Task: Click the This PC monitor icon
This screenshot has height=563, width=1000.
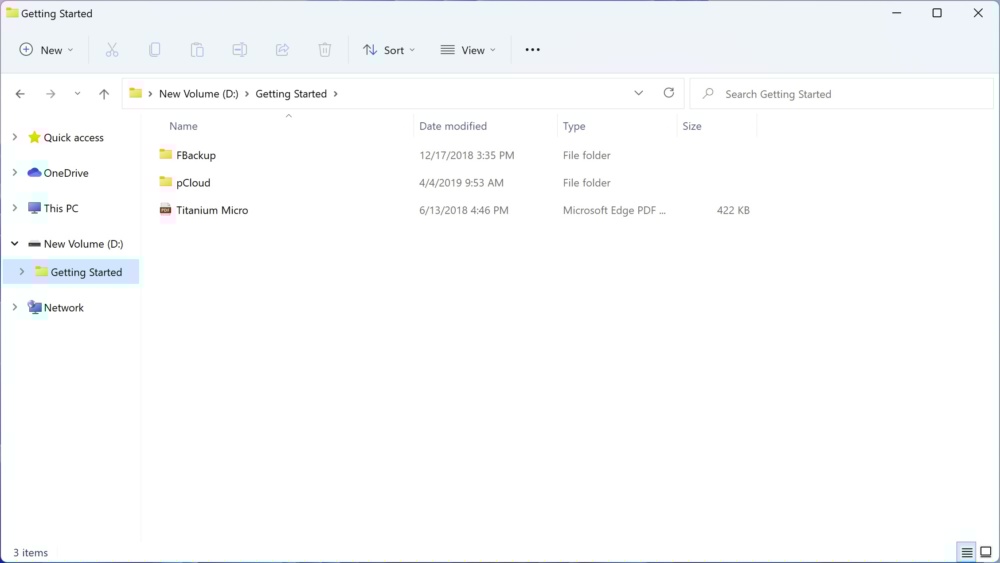Action: (x=34, y=208)
